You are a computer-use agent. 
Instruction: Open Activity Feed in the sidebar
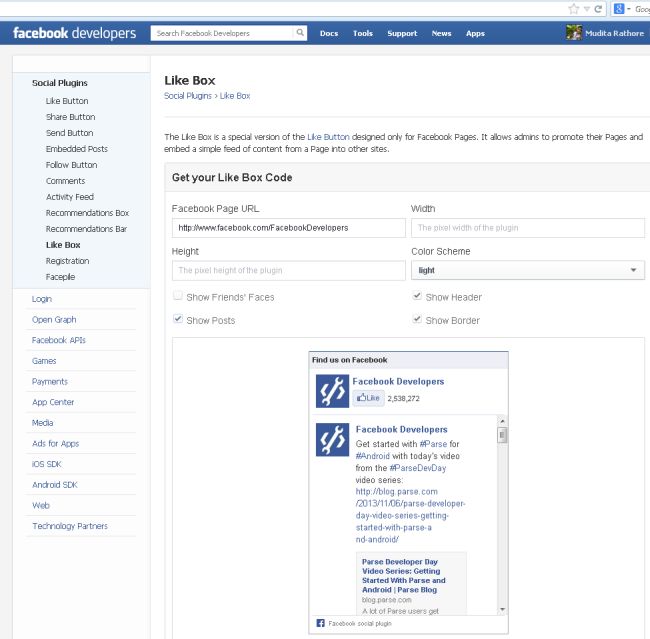[70, 197]
